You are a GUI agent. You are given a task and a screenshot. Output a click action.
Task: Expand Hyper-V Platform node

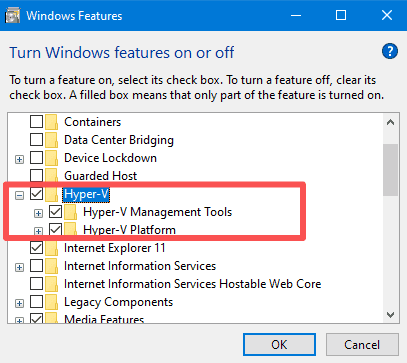click(39, 231)
